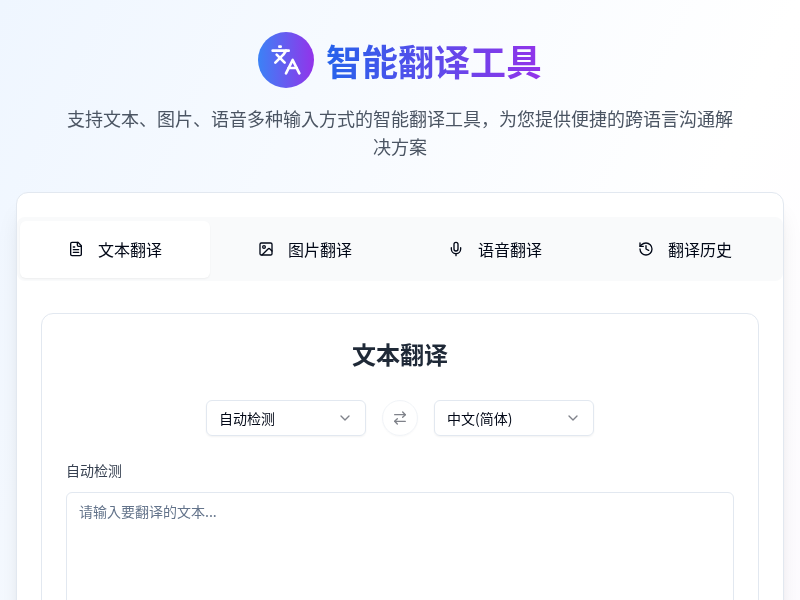Open the 自动检测 source language dropdown
The width and height of the screenshot is (800, 600).
286,418
